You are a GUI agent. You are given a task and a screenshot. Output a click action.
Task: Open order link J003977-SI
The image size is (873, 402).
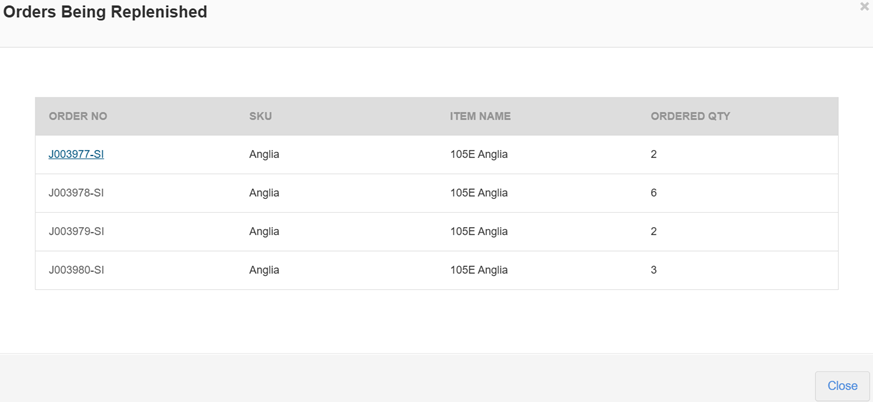76,154
